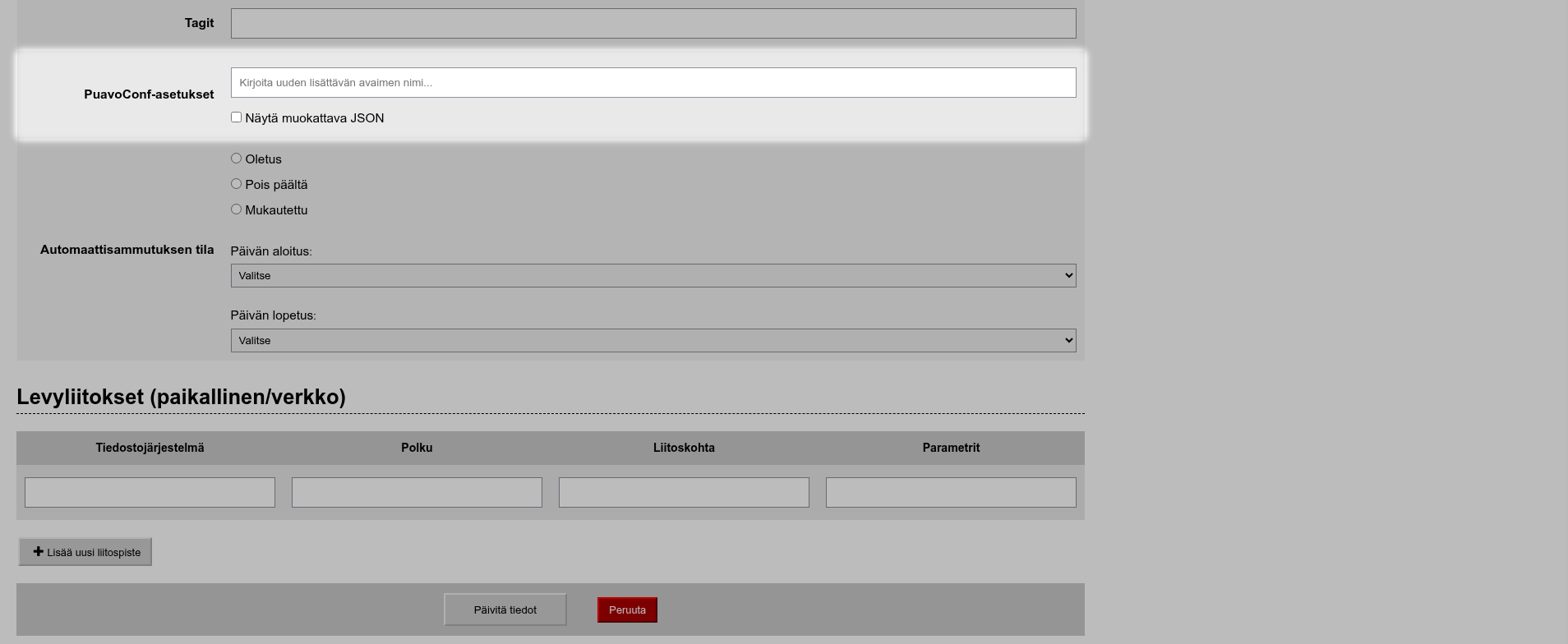This screenshot has width=1568, height=644.
Task: Click the input under Parametrit column
Action: (951, 493)
